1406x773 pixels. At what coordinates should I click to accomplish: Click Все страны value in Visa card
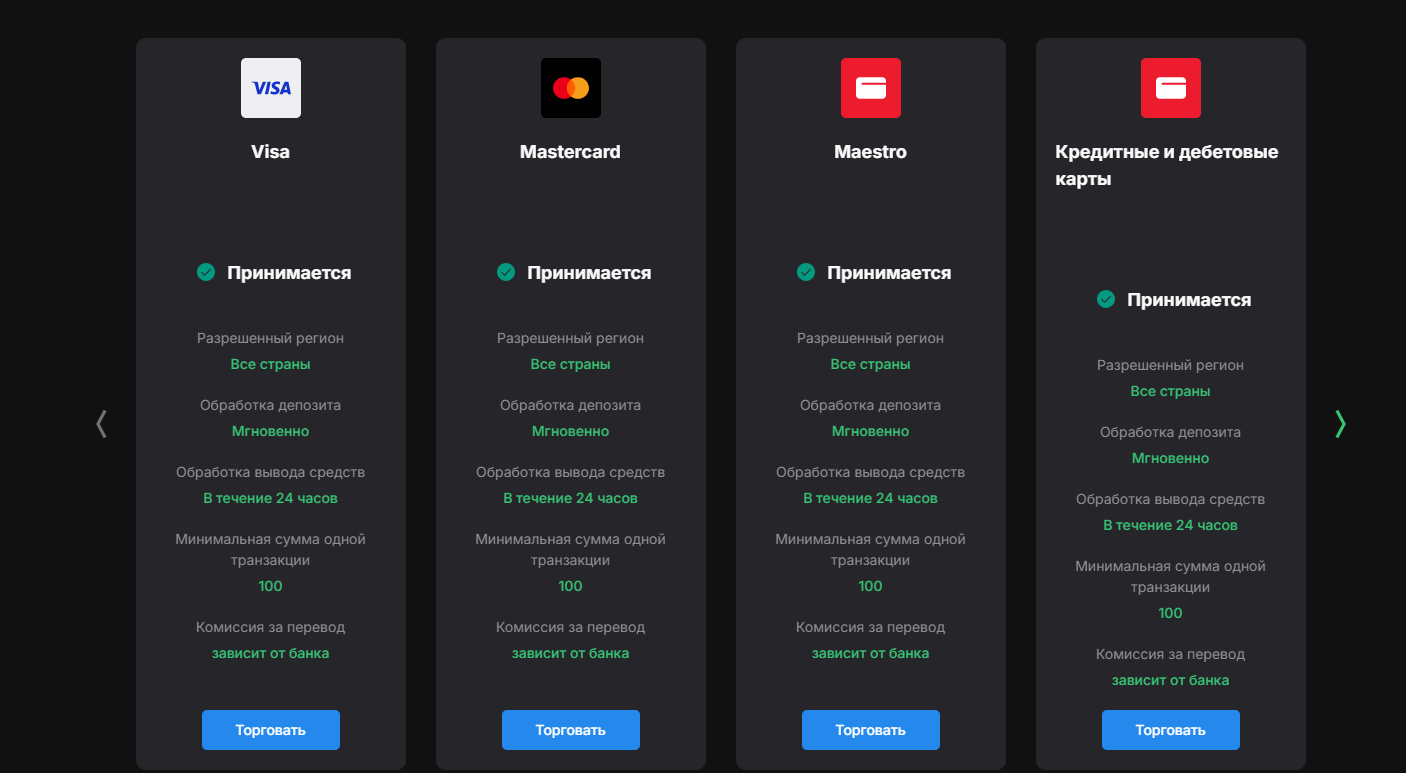tap(271, 364)
